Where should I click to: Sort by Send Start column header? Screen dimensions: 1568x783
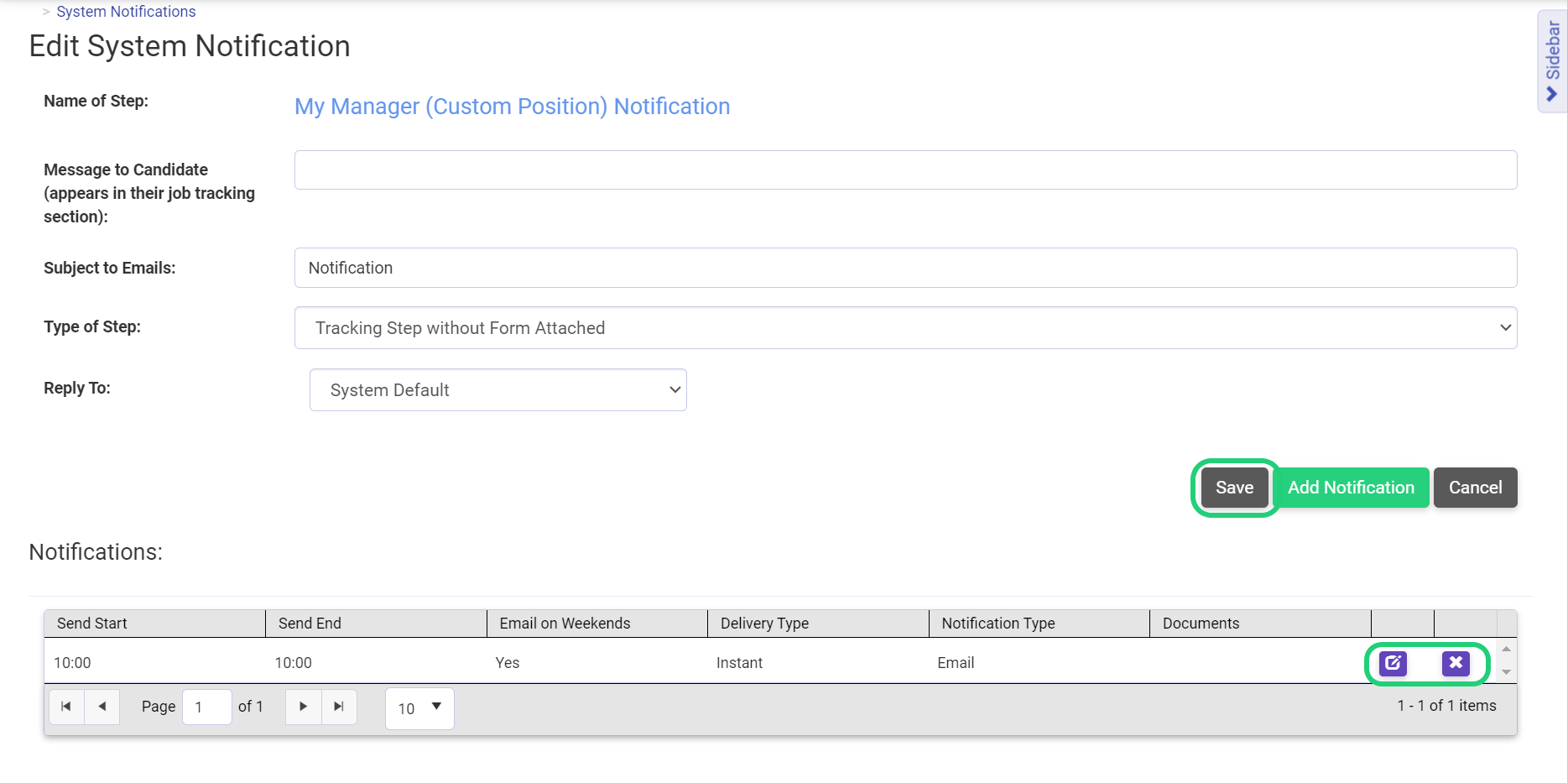point(154,624)
